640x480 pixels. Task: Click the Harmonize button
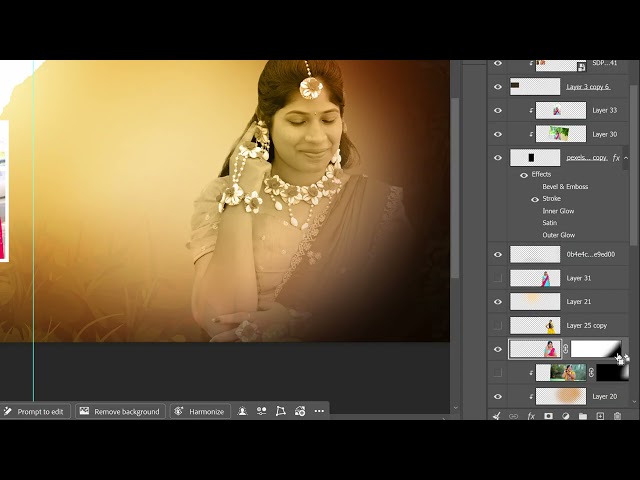coord(200,411)
